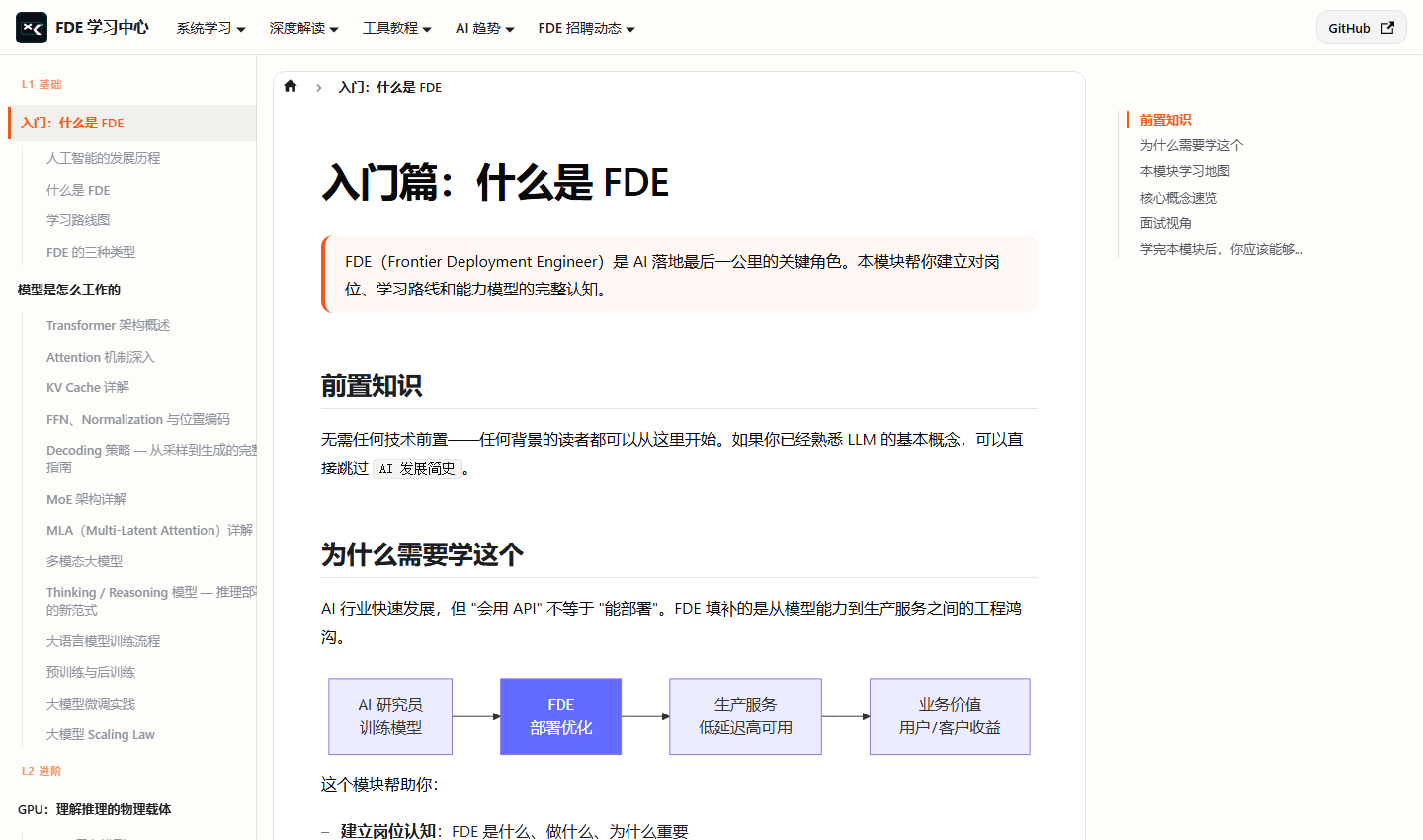Click the AI 研究员 训练模型 diagram box
Screen dimensions: 1423x840
coord(390,716)
